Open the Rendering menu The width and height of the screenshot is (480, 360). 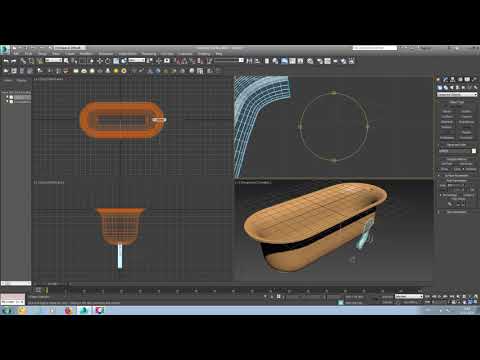(149, 53)
